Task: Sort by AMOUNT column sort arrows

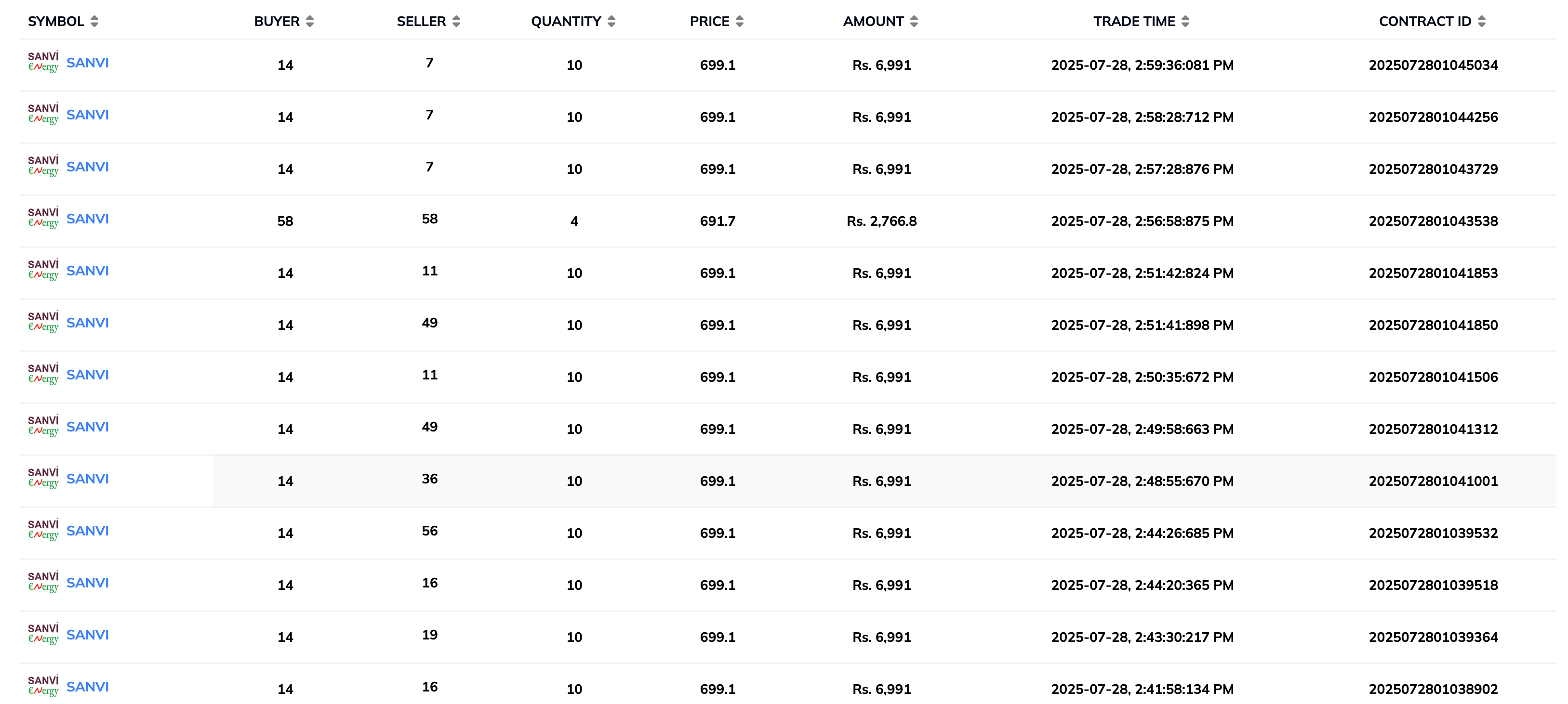Action: click(x=914, y=21)
